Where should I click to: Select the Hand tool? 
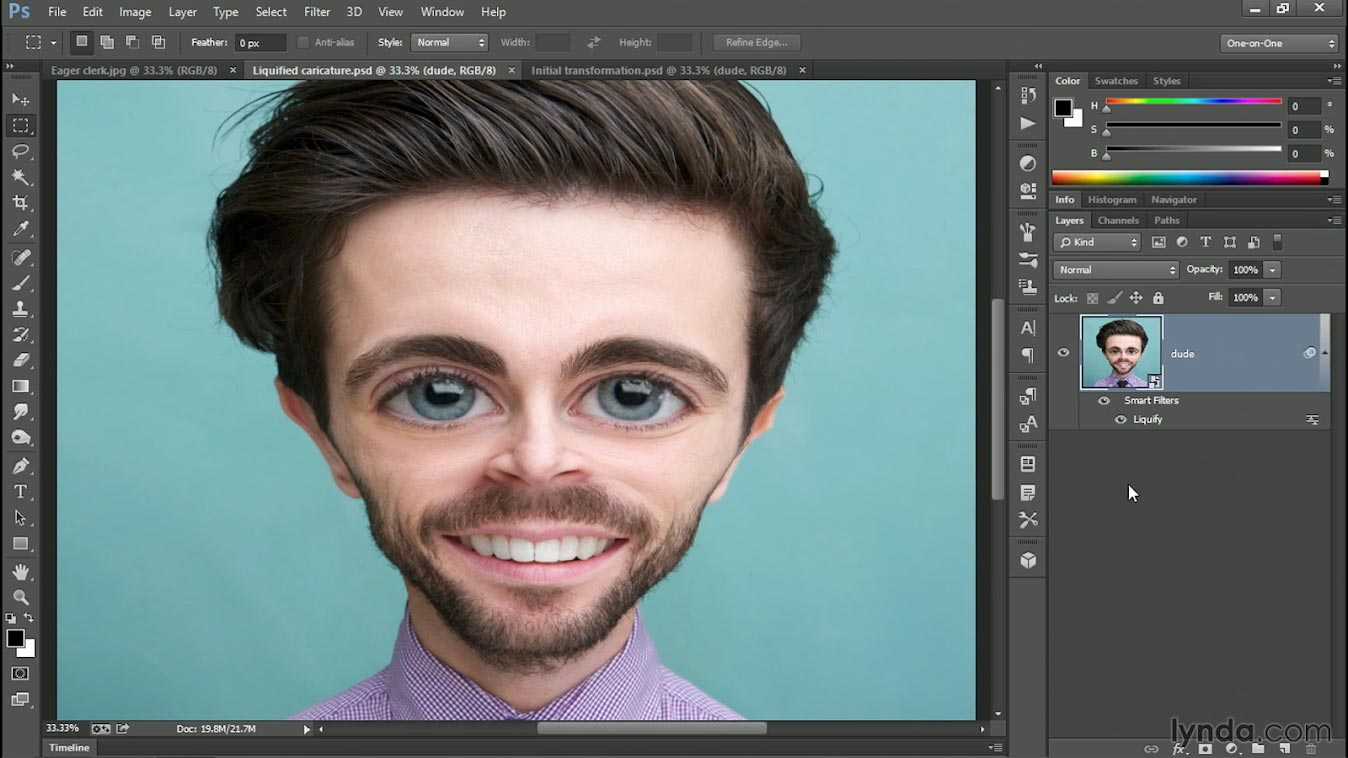click(21, 572)
